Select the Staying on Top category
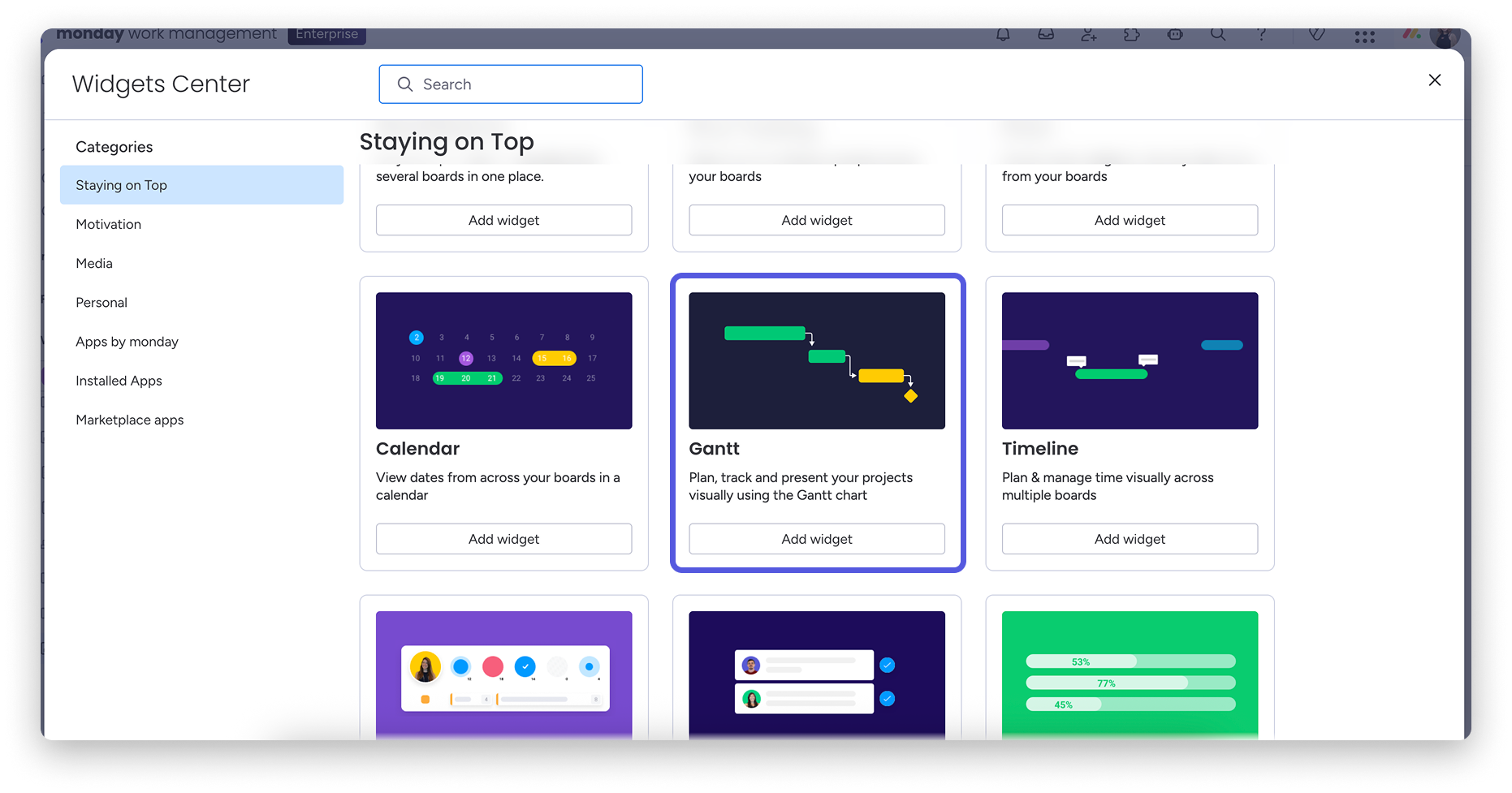1512x793 pixels. click(201, 185)
